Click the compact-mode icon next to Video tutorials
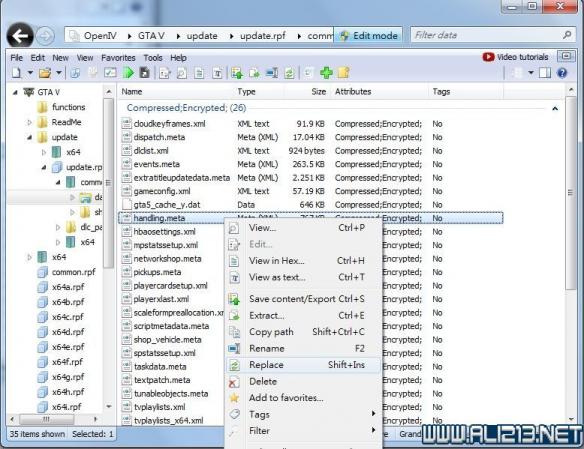Image resolution: width=584 pixels, height=449 pixels. click(566, 56)
